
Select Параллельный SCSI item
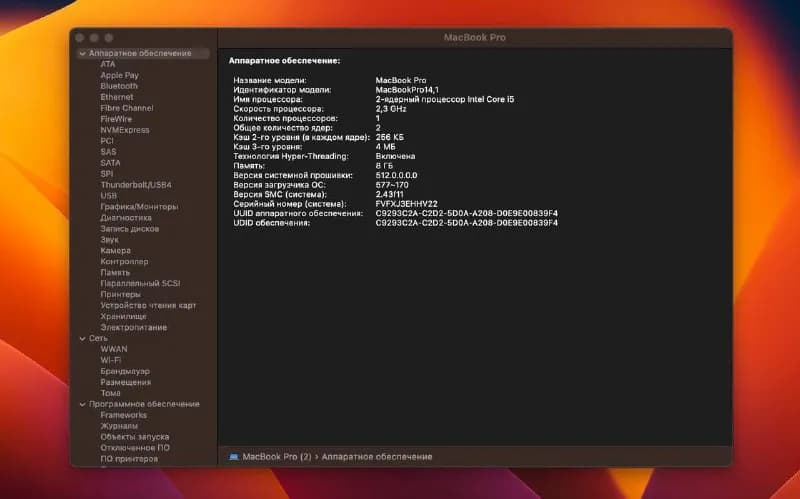(140, 284)
